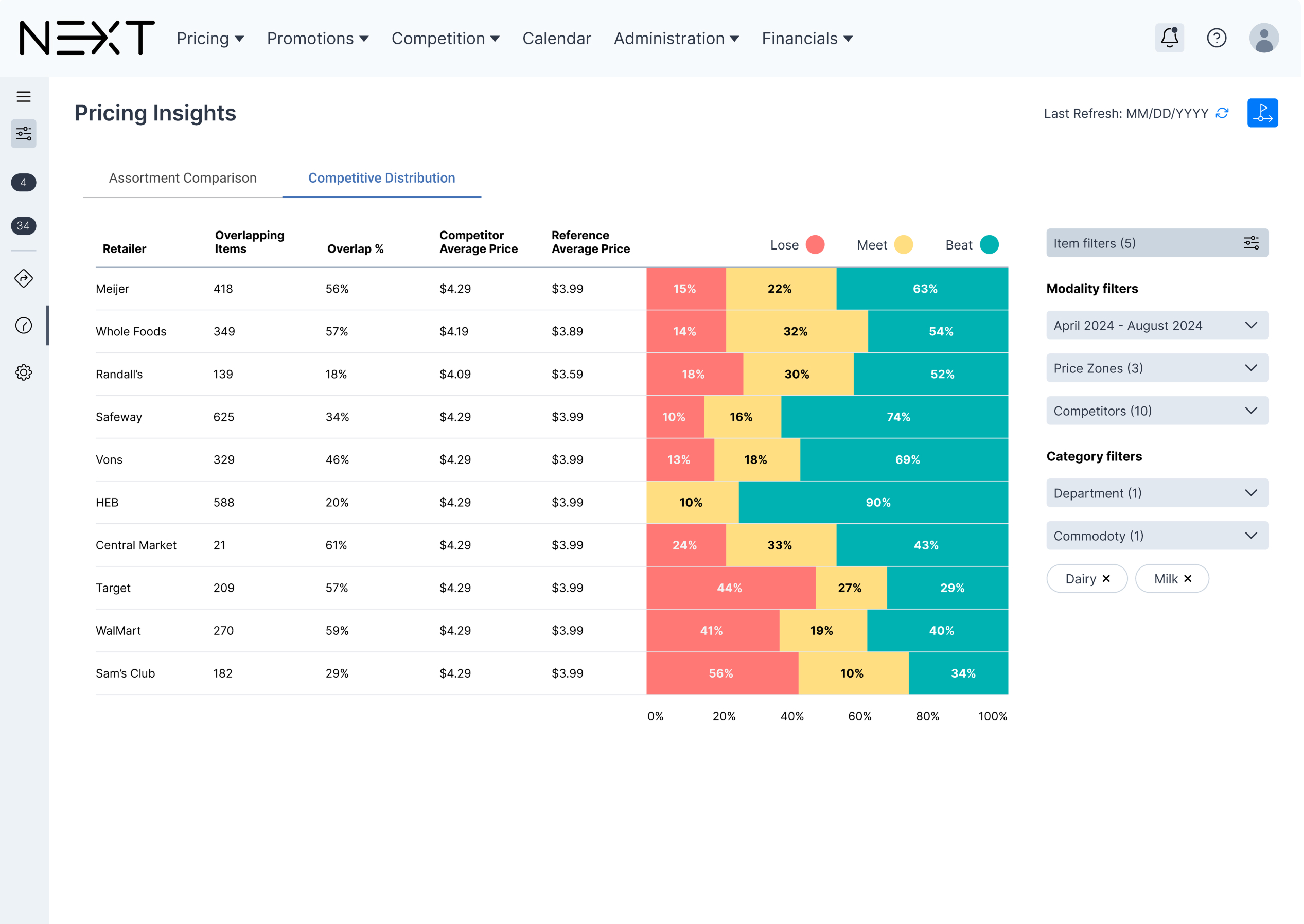Expand the Price Zones (3) dropdown

[1157, 368]
